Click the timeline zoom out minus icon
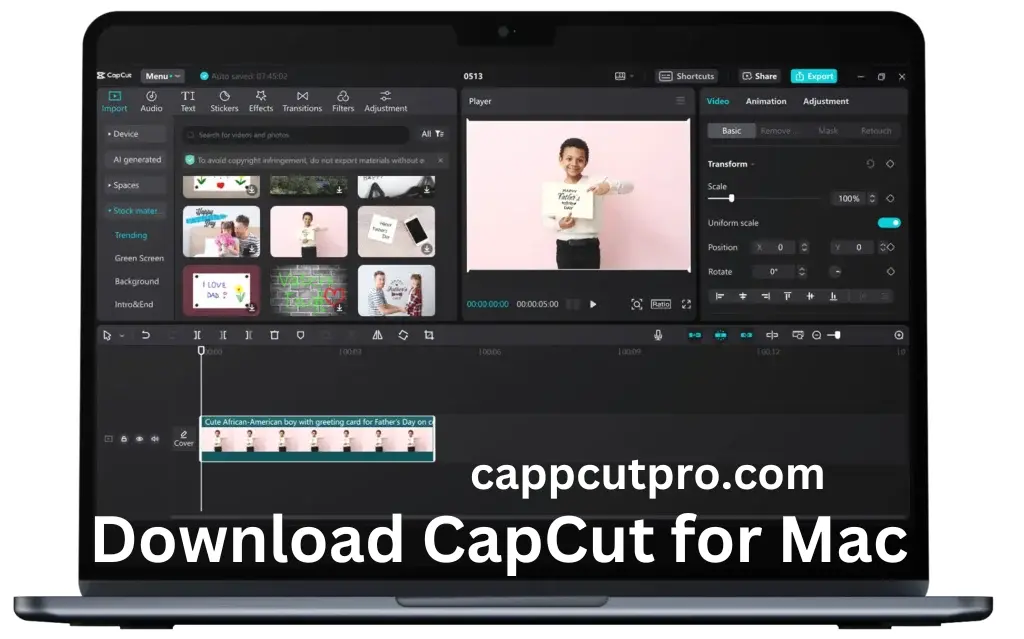The image size is (1024, 639). click(816, 335)
